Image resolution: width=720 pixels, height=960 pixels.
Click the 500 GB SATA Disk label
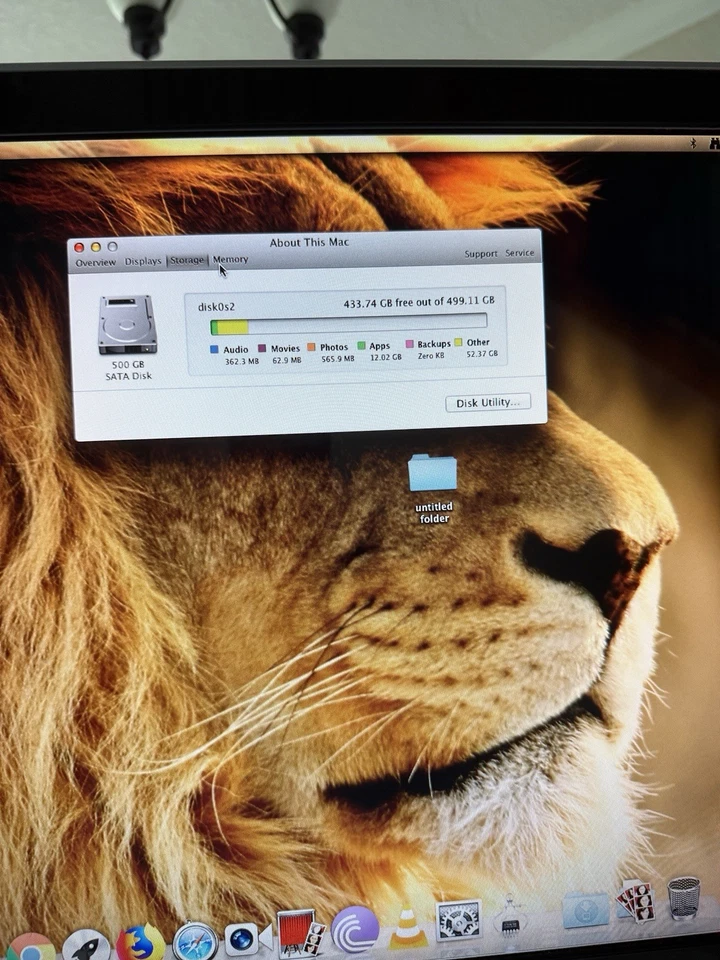[x=128, y=370]
